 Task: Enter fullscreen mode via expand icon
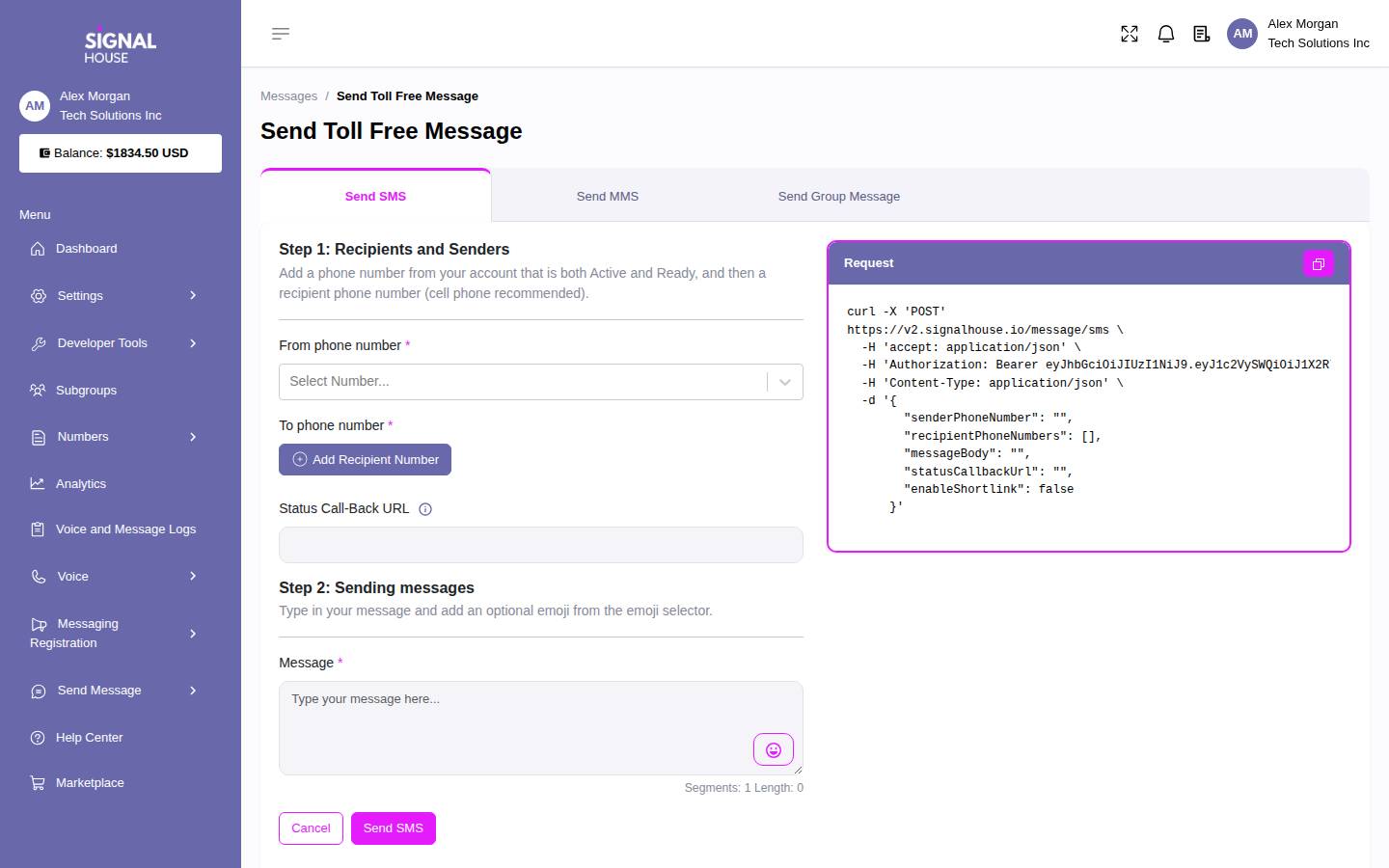pos(1130,34)
